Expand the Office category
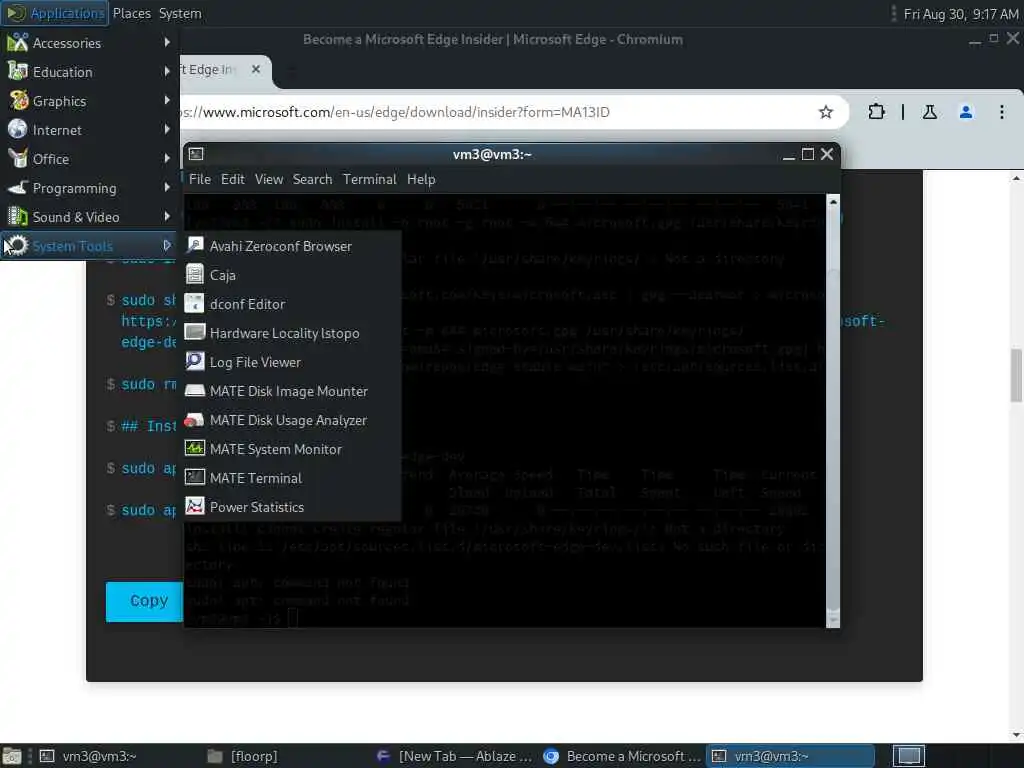This screenshot has width=1024, height=768. point(89,159)
